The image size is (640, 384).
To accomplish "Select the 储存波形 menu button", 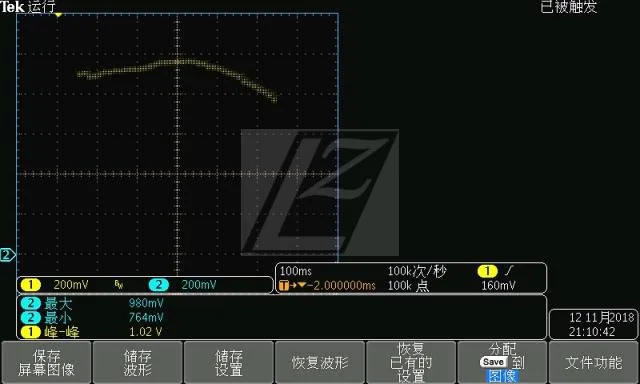I will tap(138, 362).
